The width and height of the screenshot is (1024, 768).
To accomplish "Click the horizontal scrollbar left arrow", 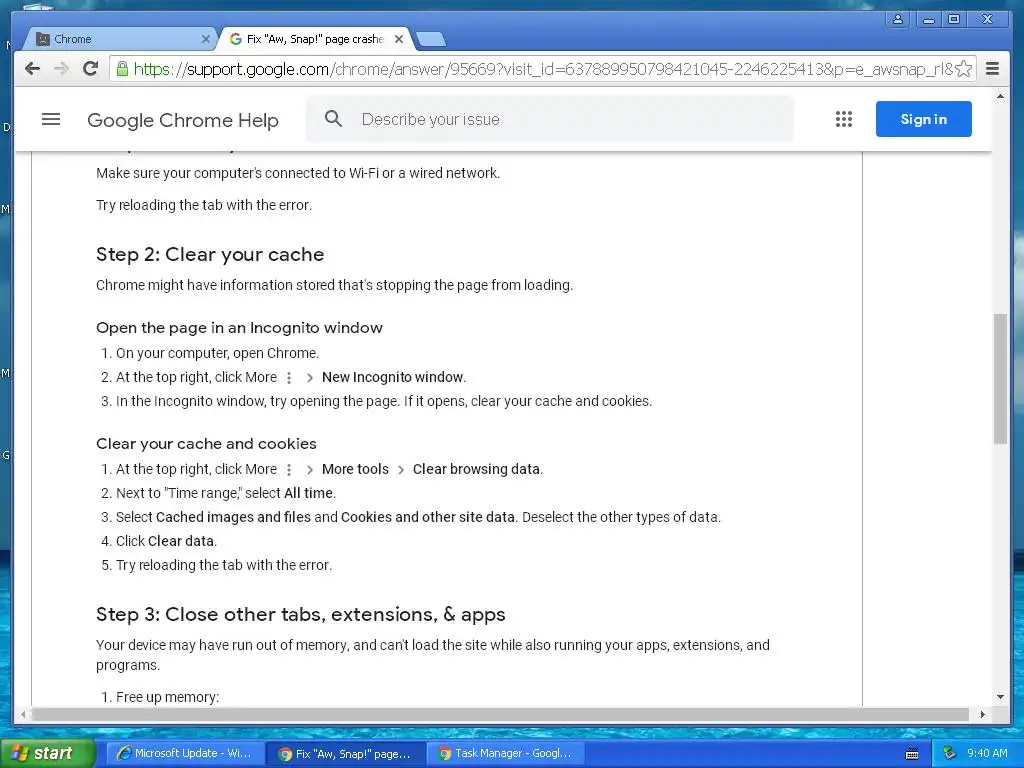I will 23,714.
